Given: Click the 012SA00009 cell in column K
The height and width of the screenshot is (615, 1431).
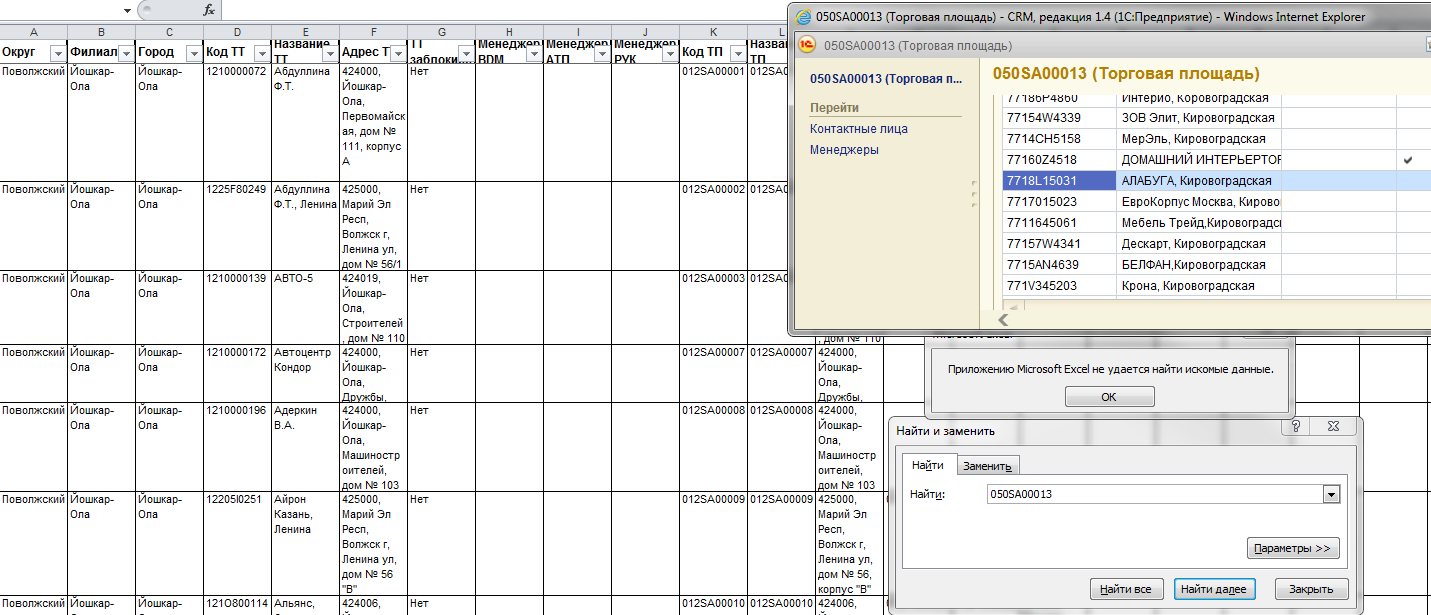Looking at the screenshot, I should pos(713,543).
